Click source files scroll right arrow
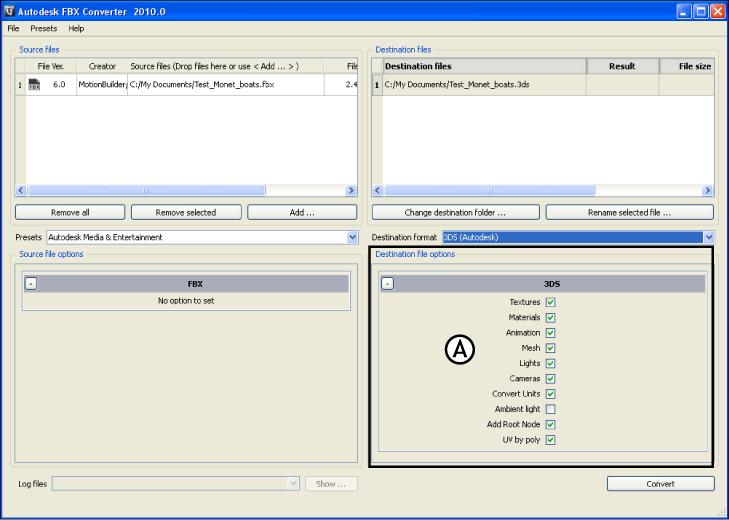The image size is (729, 520). coord(351,190)
